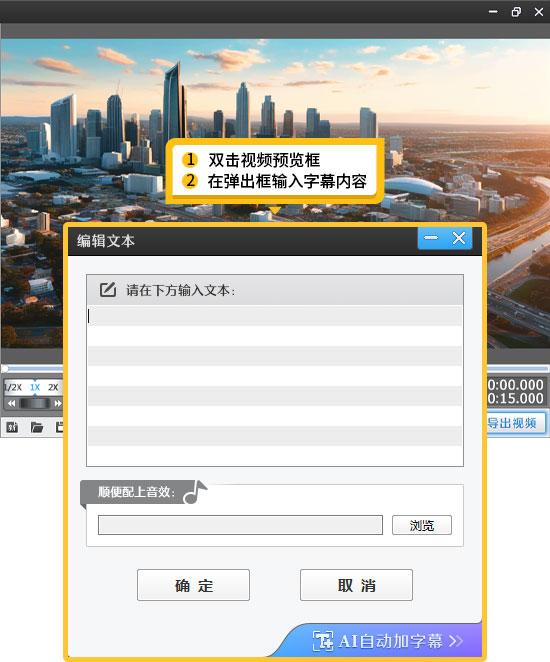
Task: Open project using the folder icon
Action: [37, 427]
